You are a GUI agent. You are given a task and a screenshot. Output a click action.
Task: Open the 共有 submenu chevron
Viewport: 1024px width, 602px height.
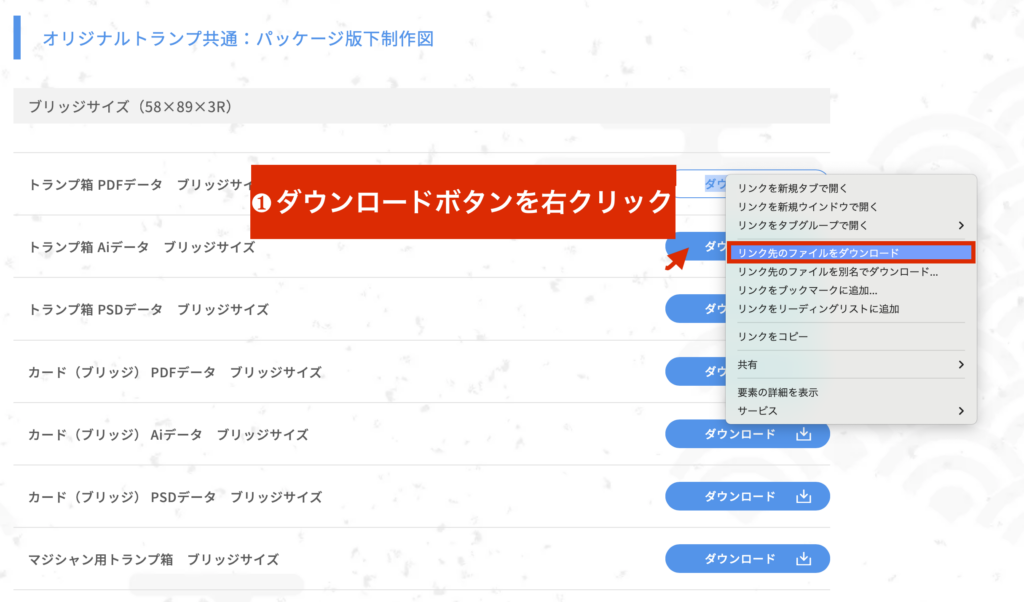pos(961,364)
